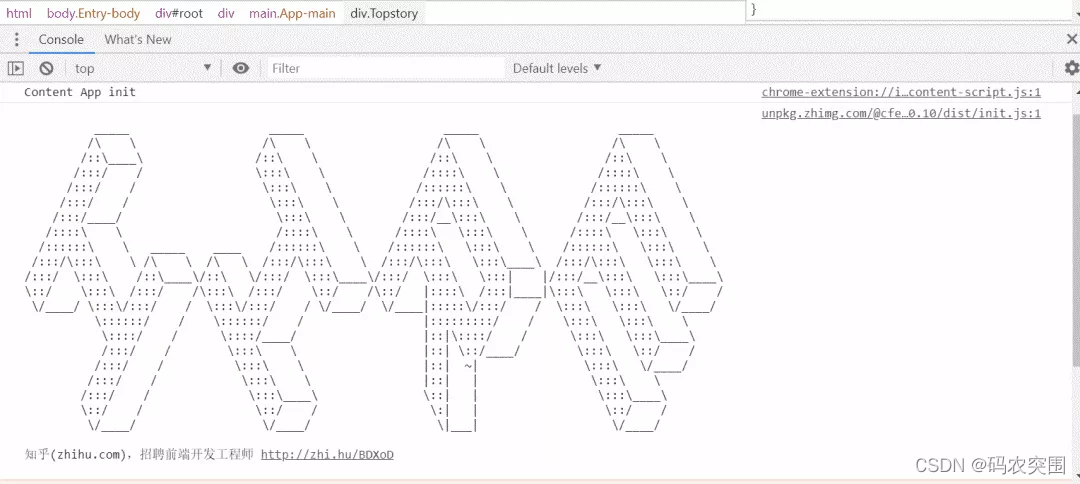Select body.Entry-body breadcrumb
The width and height of the screenshot is (1080, 484).
pos(93,13)
